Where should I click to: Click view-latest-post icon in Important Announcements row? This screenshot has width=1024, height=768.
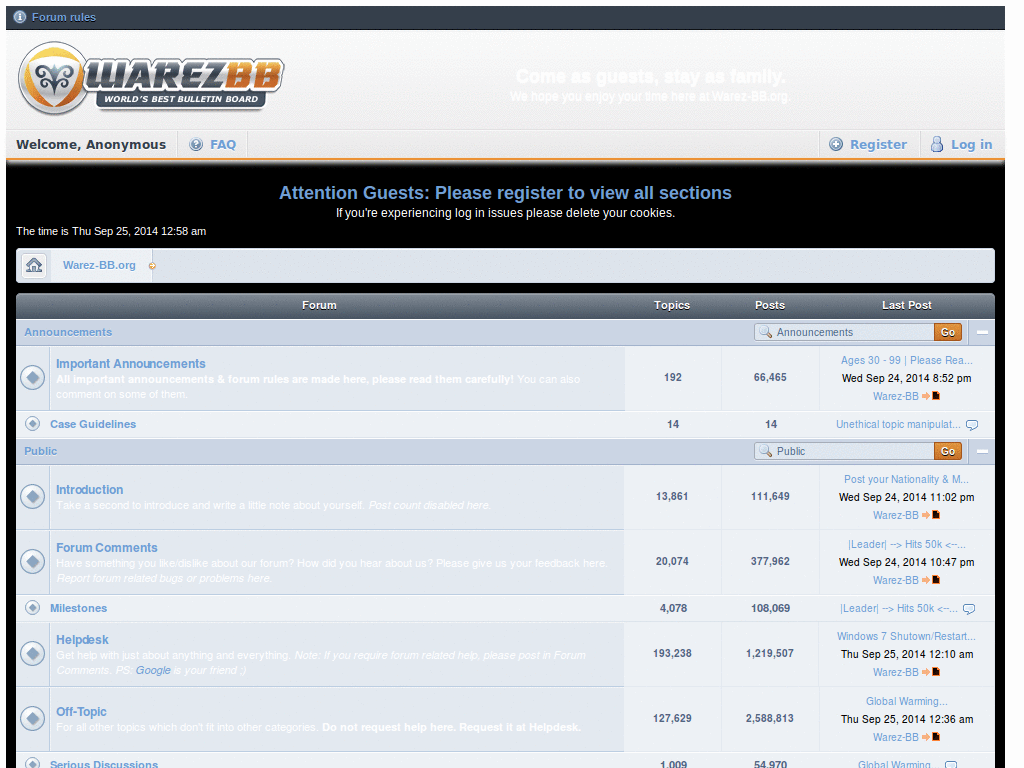[x=931, y=396]
